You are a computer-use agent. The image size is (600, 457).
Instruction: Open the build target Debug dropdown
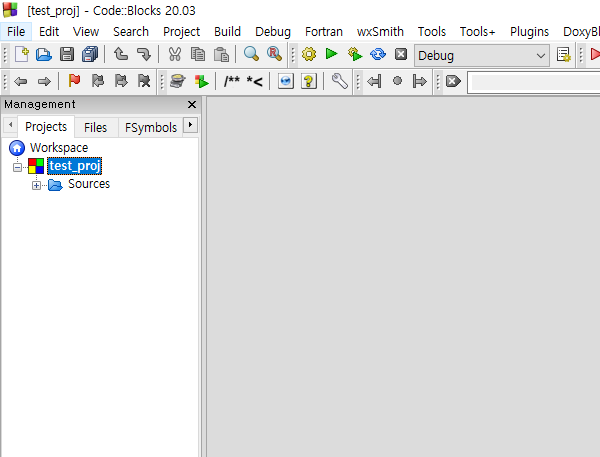coord(482,55)
